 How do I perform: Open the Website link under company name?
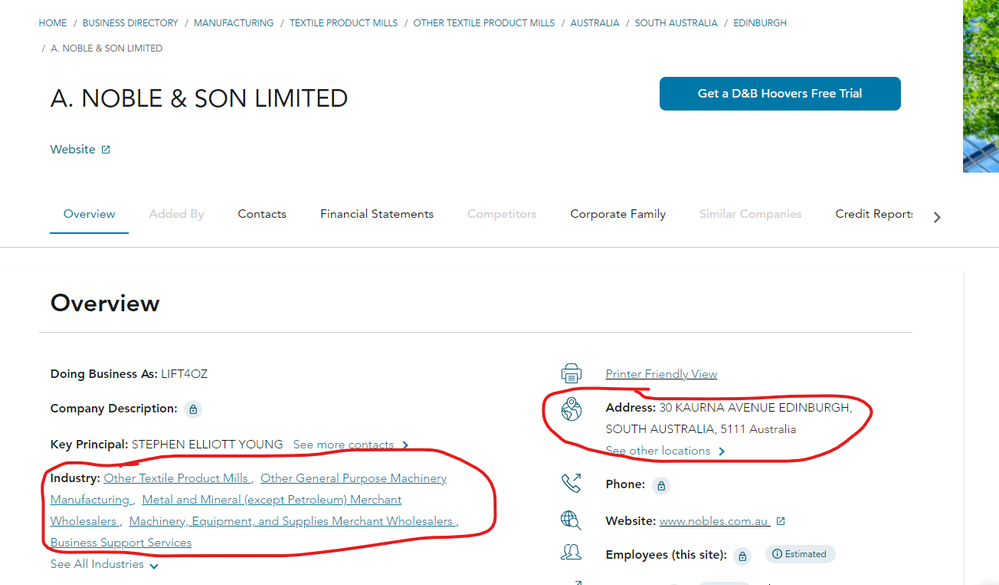tap(73, 150)
